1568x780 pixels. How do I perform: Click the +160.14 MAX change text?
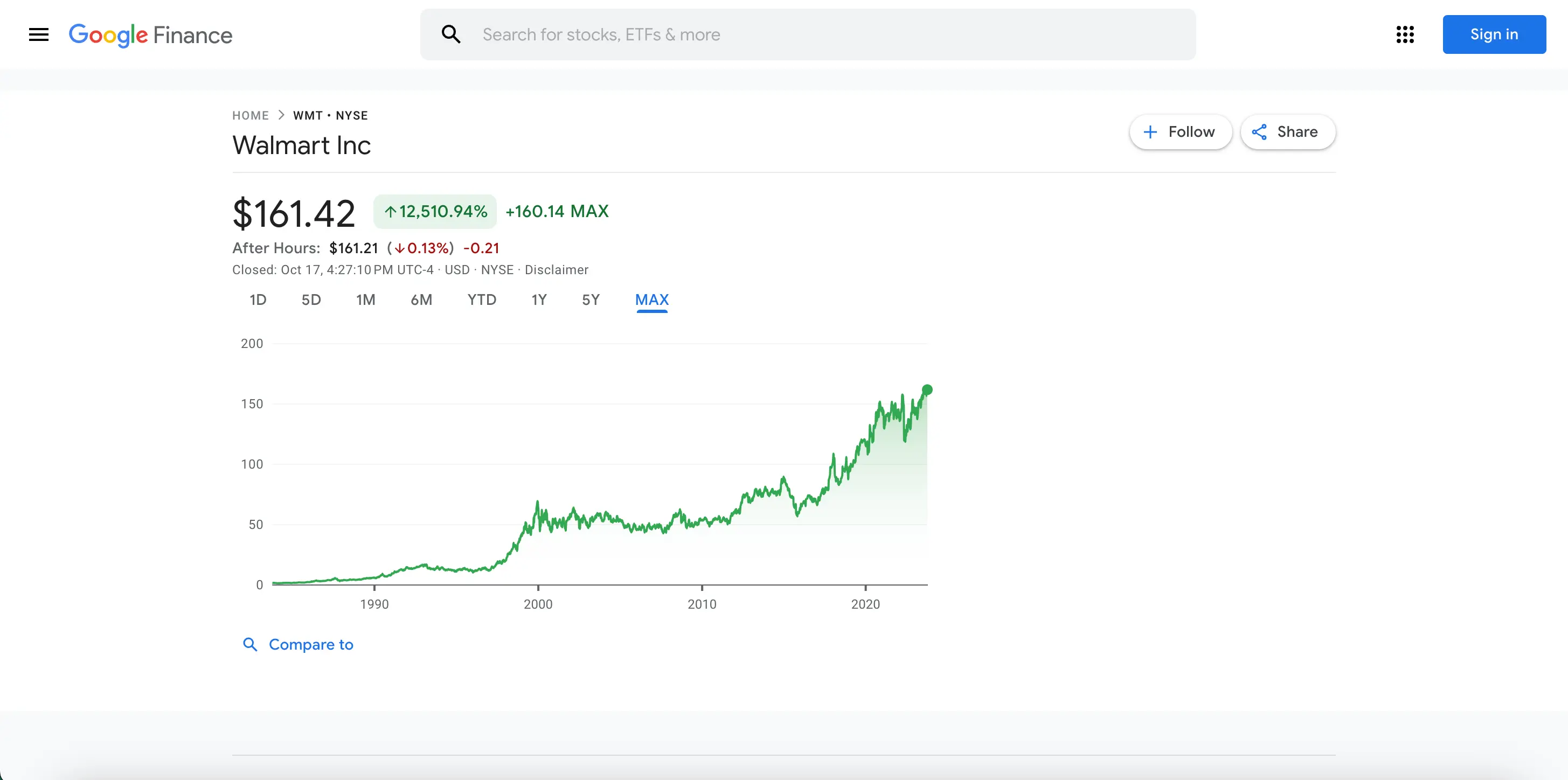(x=557, y=212)
